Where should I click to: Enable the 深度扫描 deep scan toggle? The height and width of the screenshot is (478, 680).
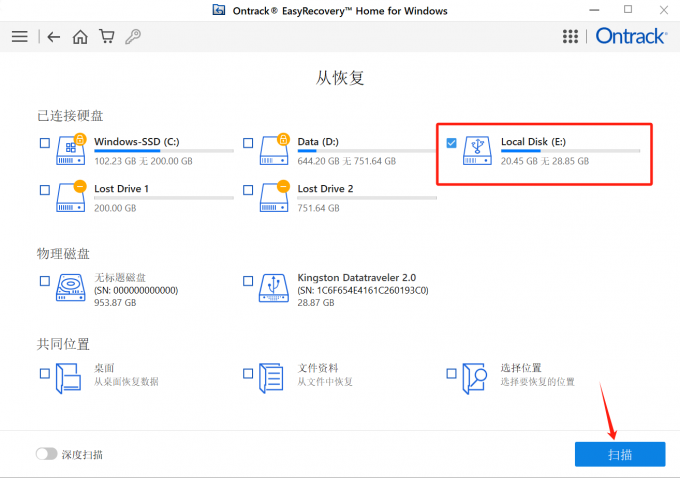click(47, 454)
